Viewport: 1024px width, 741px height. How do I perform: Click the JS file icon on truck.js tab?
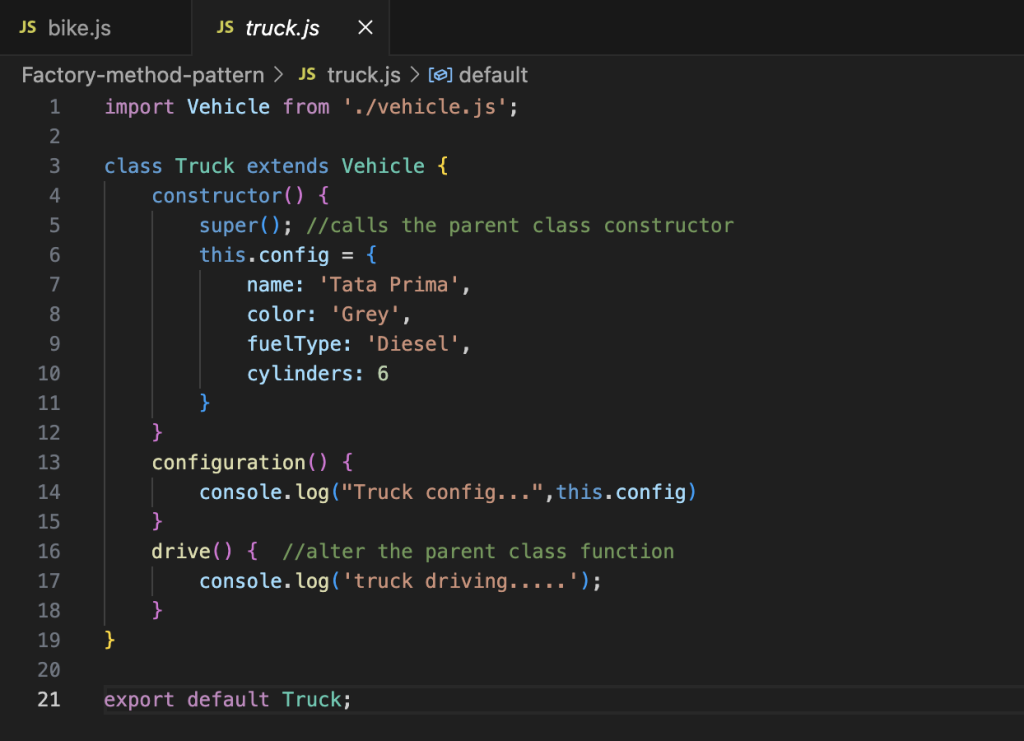pyautogui.click(x=225, y=27)
